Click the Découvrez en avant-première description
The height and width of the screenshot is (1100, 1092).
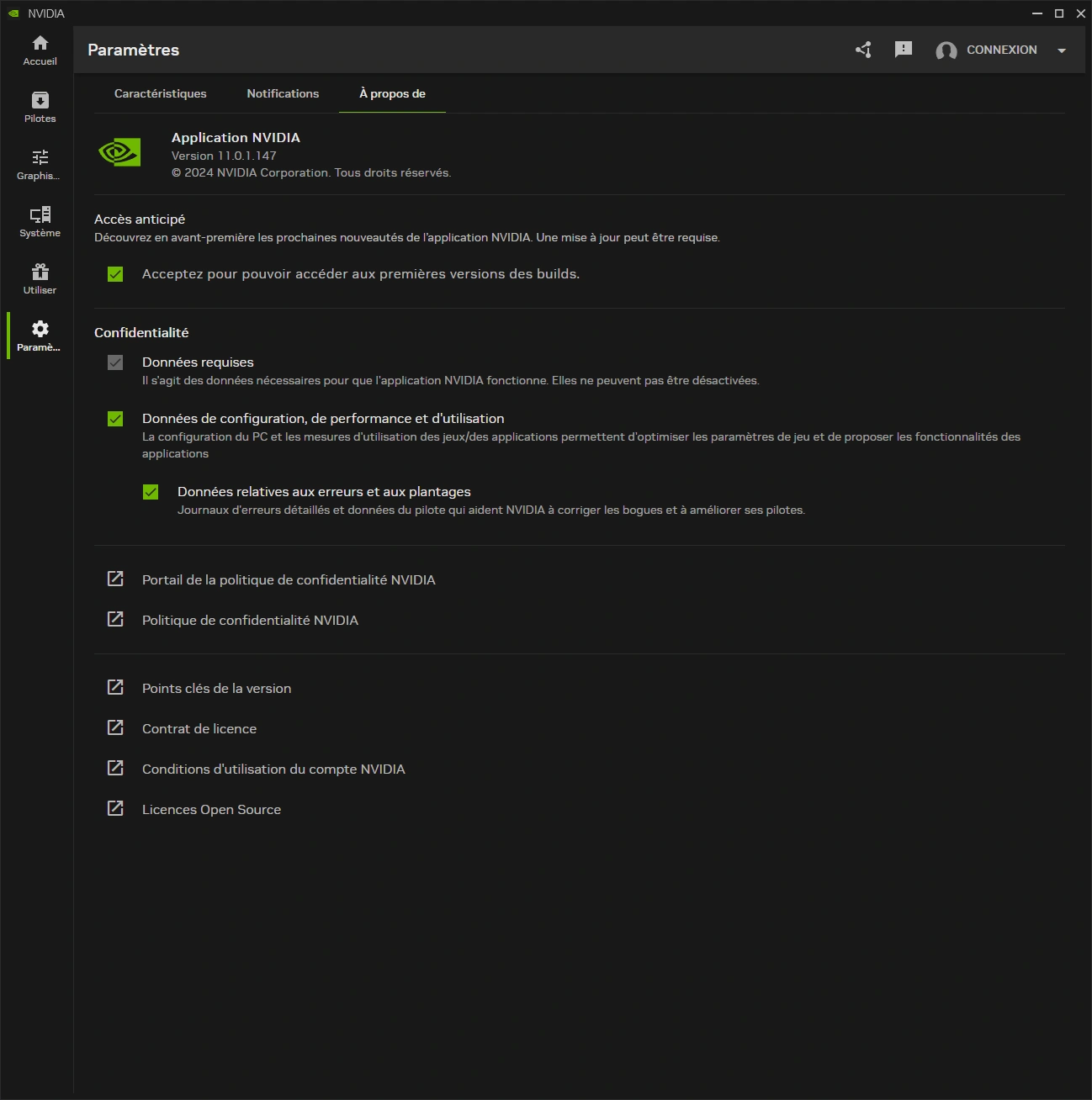click(407, 237)
